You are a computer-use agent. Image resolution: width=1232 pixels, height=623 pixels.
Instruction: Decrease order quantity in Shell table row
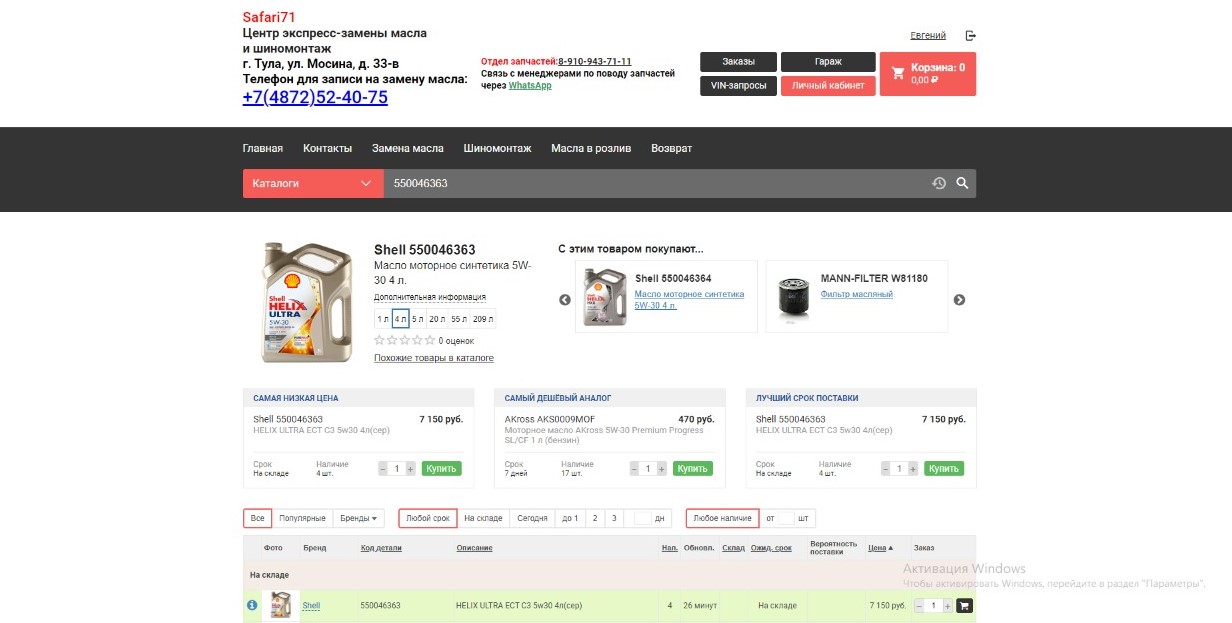pos(920,605)
